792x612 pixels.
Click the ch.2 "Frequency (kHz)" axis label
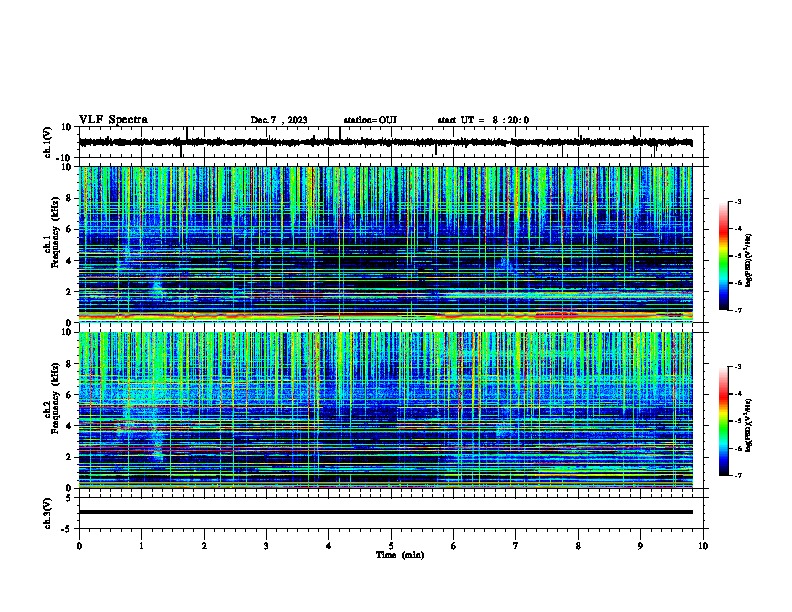tap(55, 398)
